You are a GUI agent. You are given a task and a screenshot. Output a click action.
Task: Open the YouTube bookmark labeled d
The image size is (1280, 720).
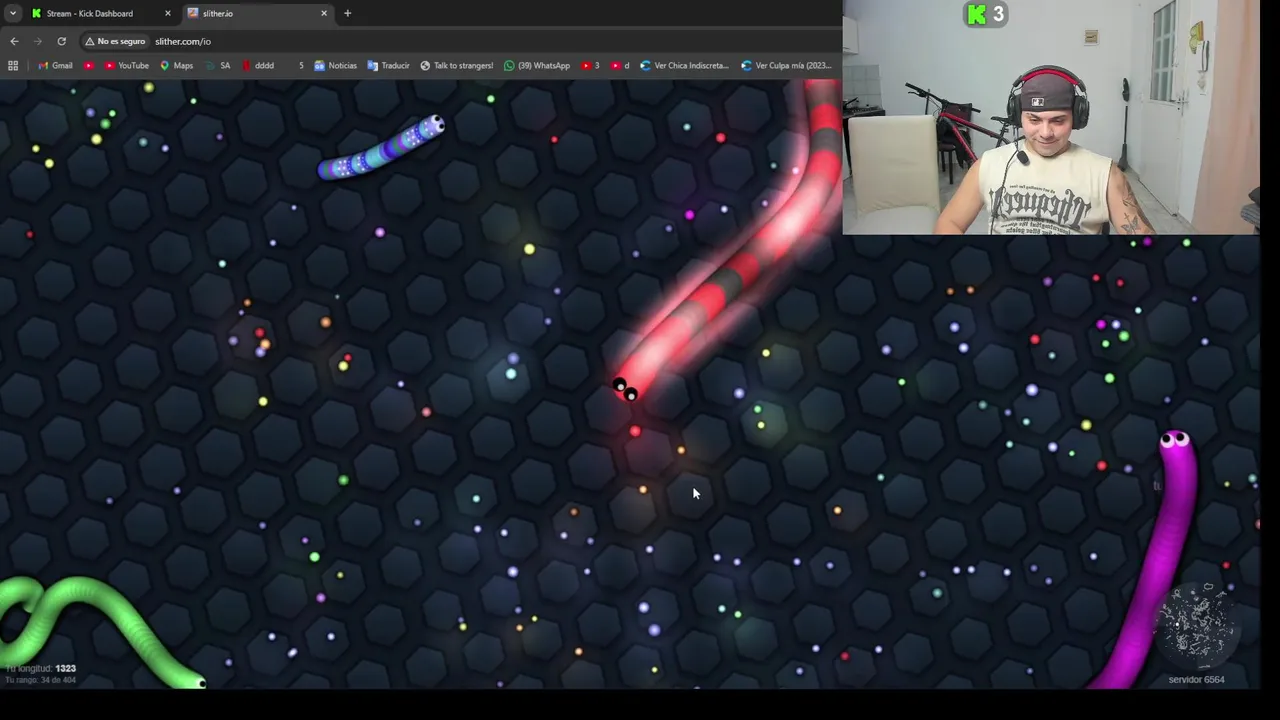[620, 65]
